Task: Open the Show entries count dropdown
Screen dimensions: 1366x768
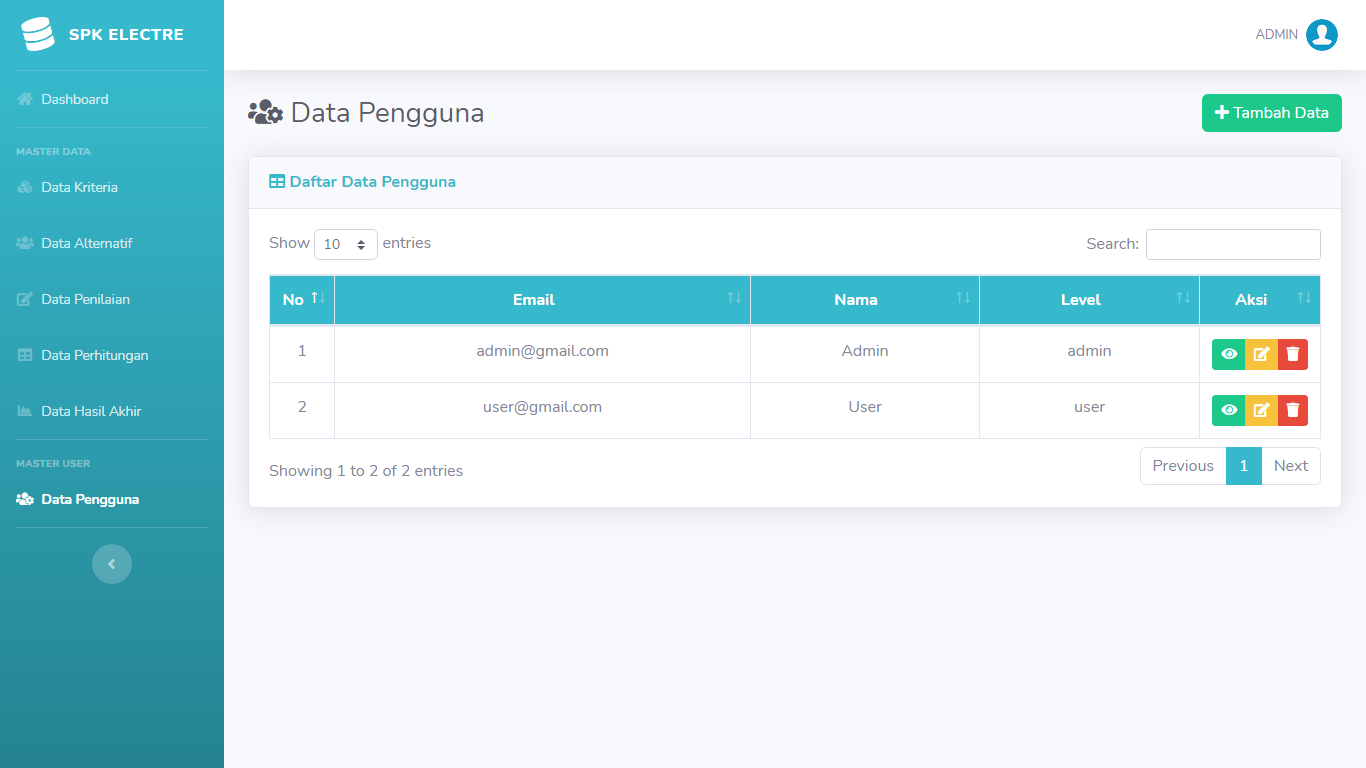Action: [346, 244]
